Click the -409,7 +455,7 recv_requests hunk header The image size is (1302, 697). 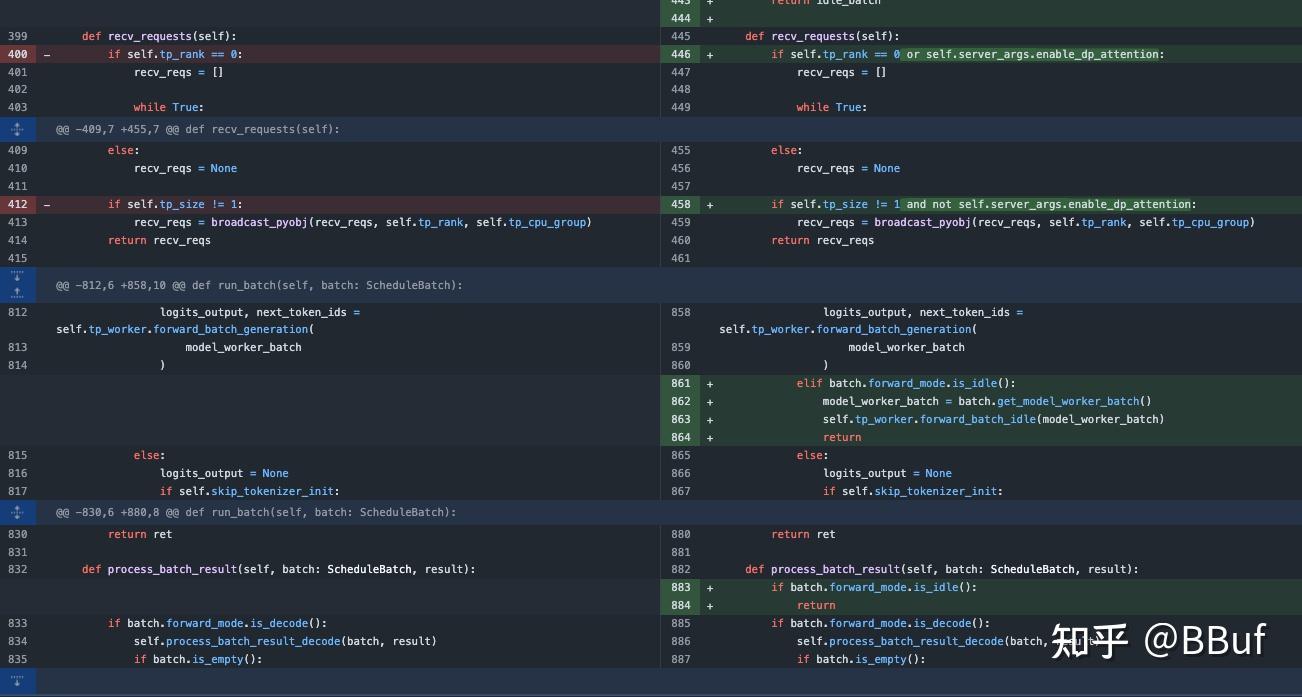tap(198, 129)
